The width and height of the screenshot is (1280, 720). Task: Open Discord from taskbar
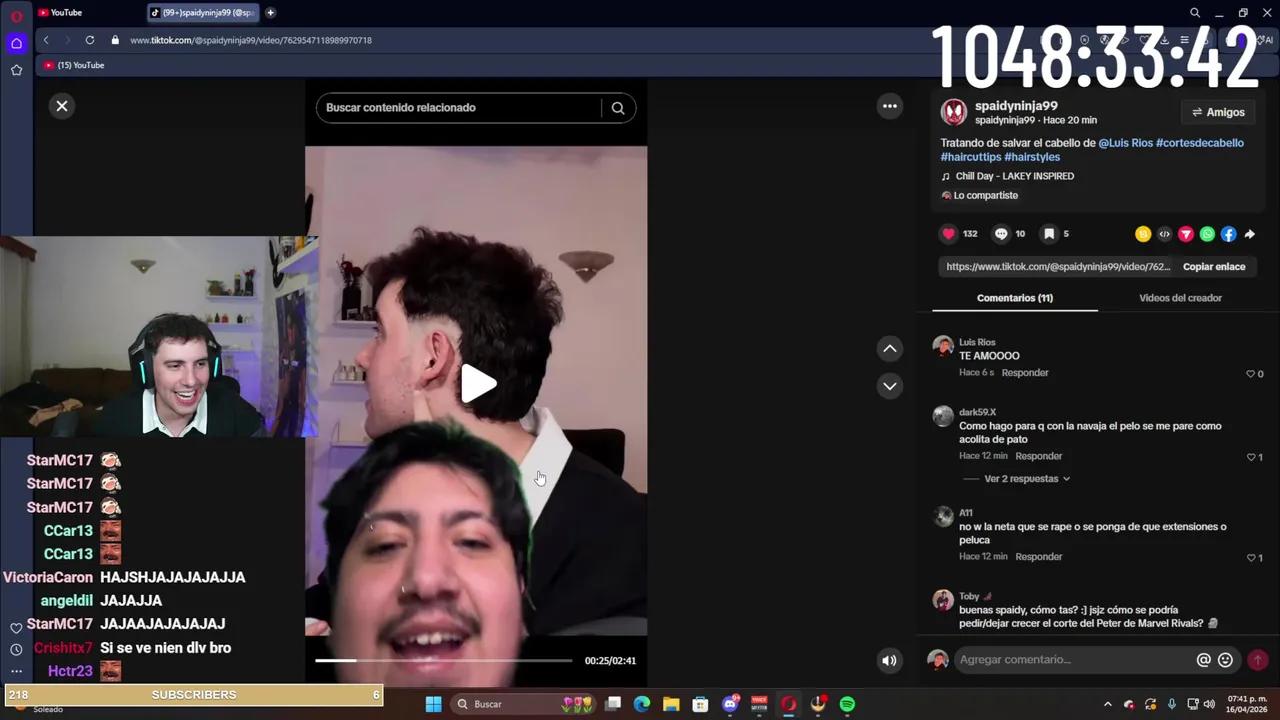pos(730,704)
